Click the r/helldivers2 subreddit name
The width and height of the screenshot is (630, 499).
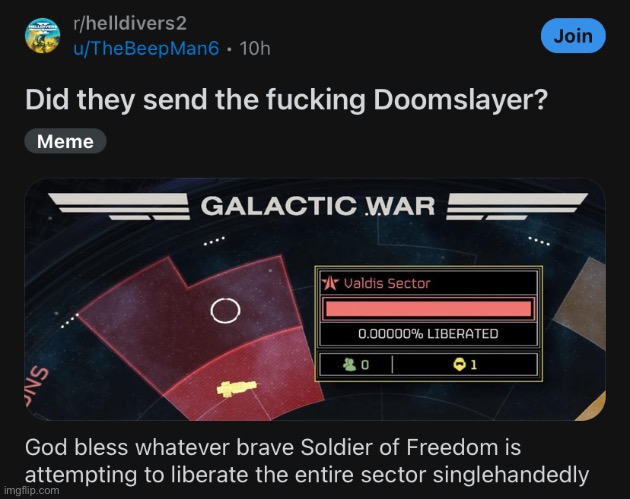(130, 23)
